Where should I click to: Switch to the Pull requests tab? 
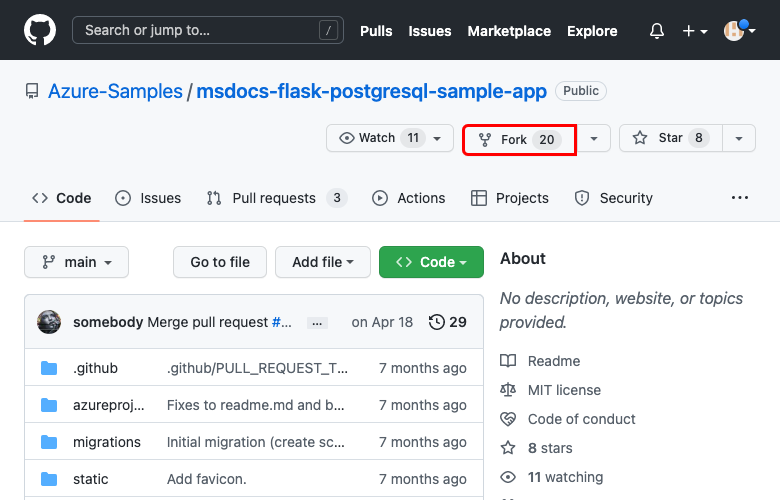275,198
